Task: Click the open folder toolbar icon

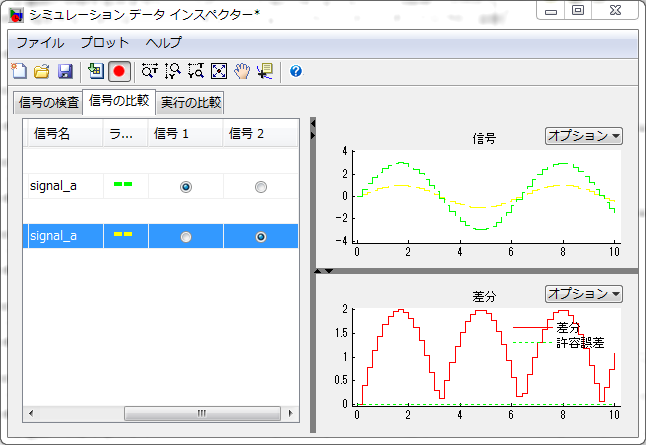Action: pos(42,71)
